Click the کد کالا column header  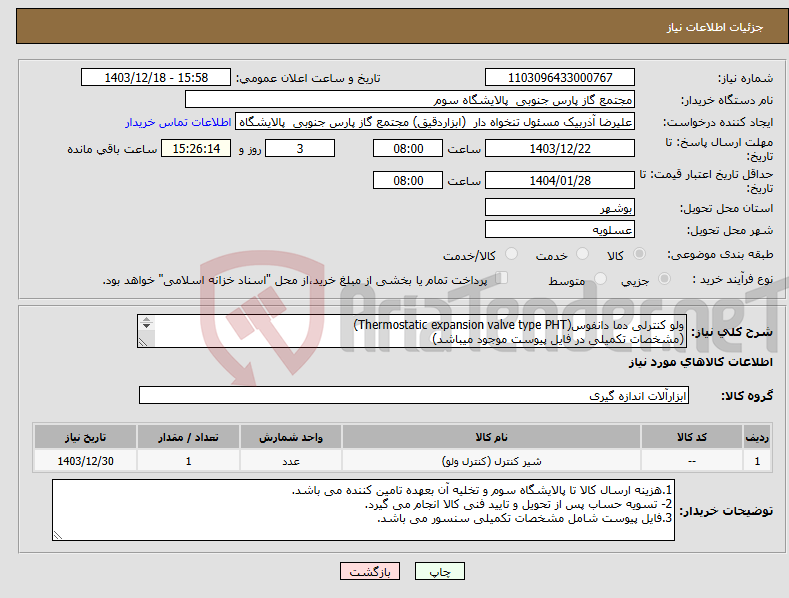coord(692,437)
